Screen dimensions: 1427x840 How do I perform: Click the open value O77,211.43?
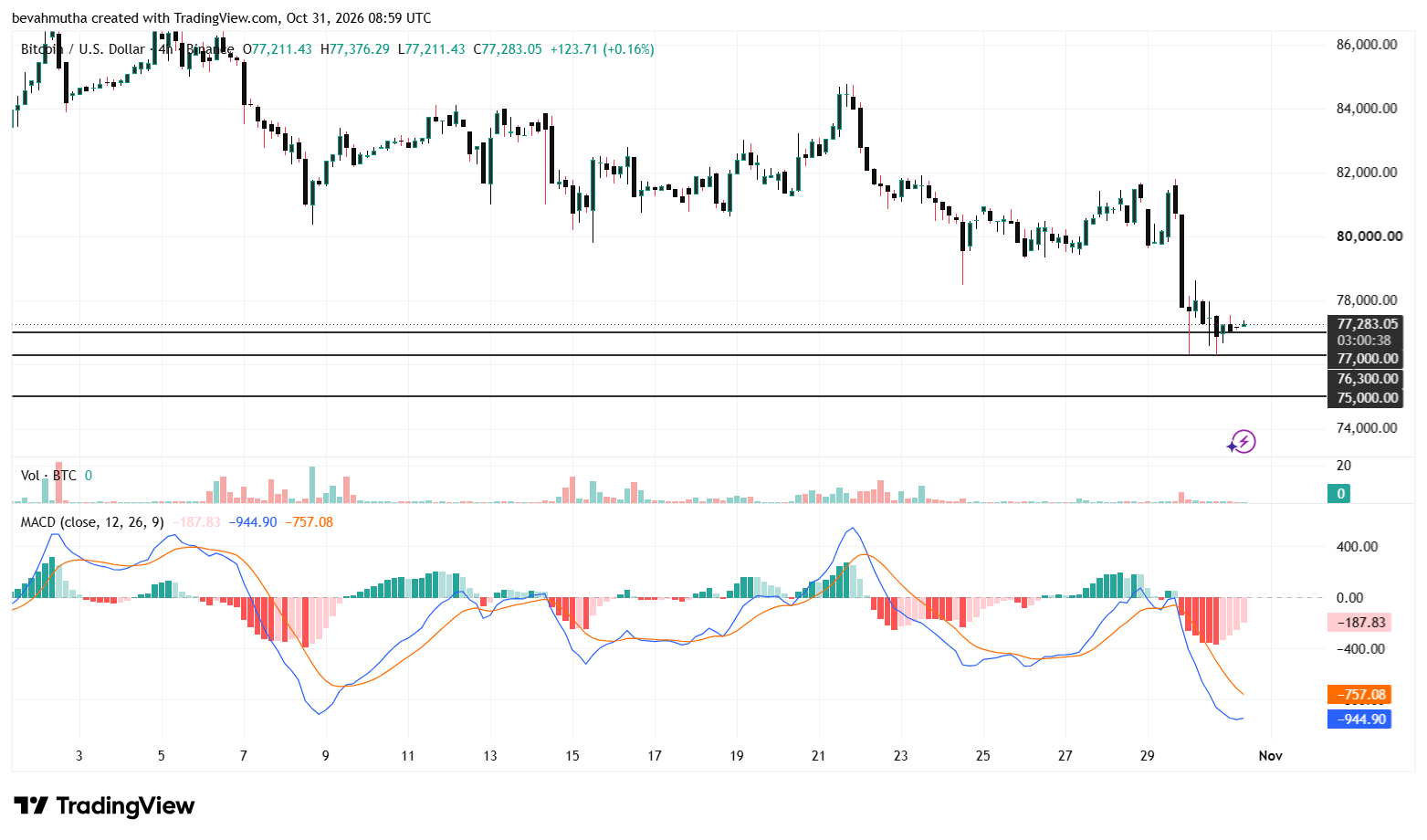[x=278, y=49]
